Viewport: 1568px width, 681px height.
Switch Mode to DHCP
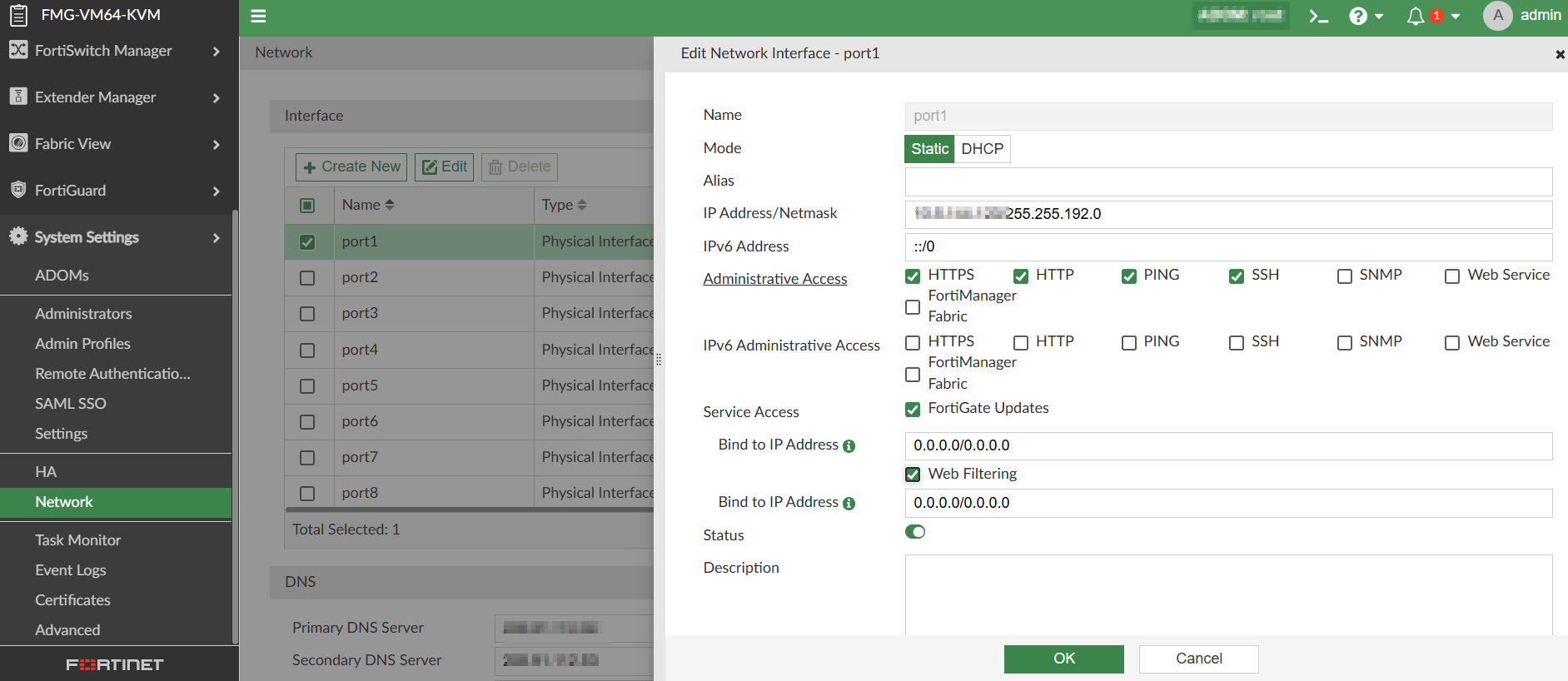[983, 149]
